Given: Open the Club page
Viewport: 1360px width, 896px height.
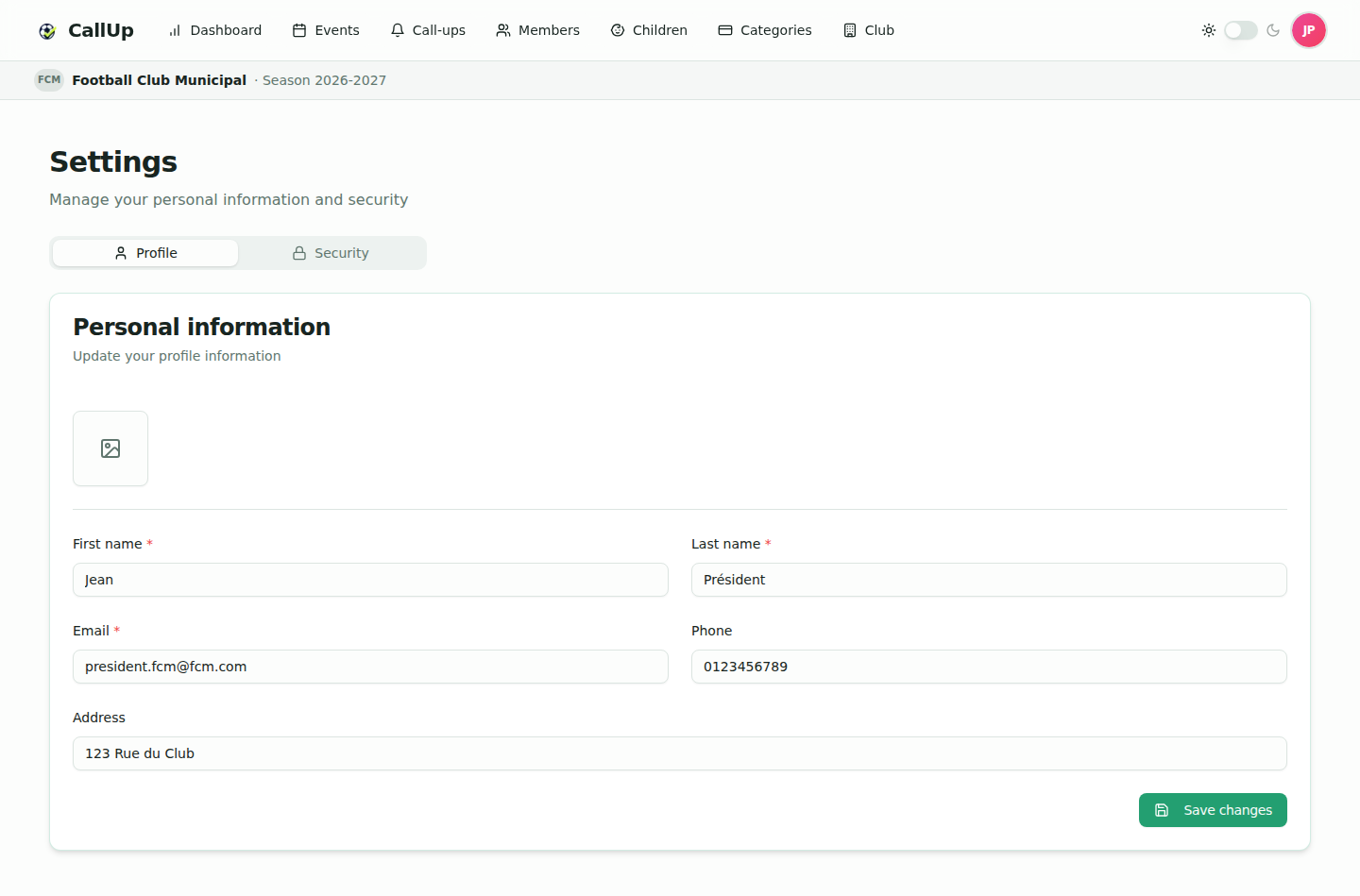Looking at the screenshot, I should 869,30.
